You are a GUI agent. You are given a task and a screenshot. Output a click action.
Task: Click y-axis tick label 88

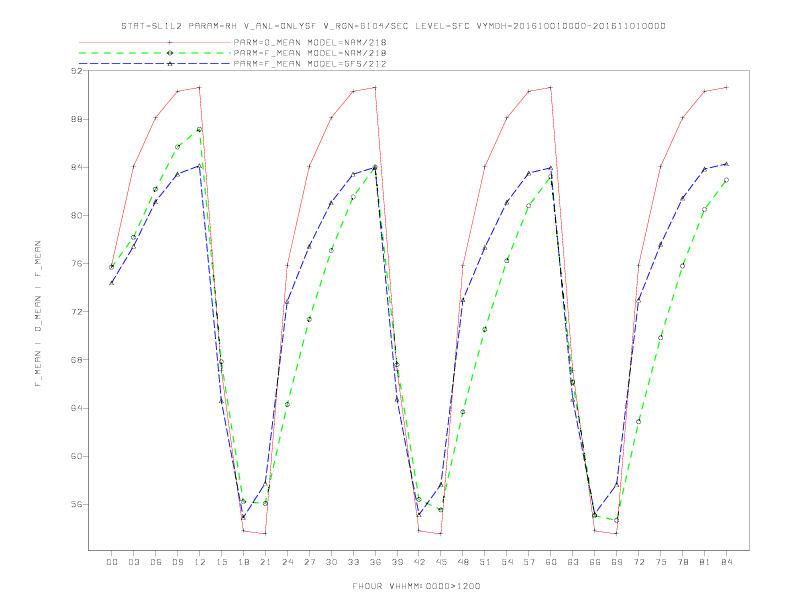coord(76,119)
